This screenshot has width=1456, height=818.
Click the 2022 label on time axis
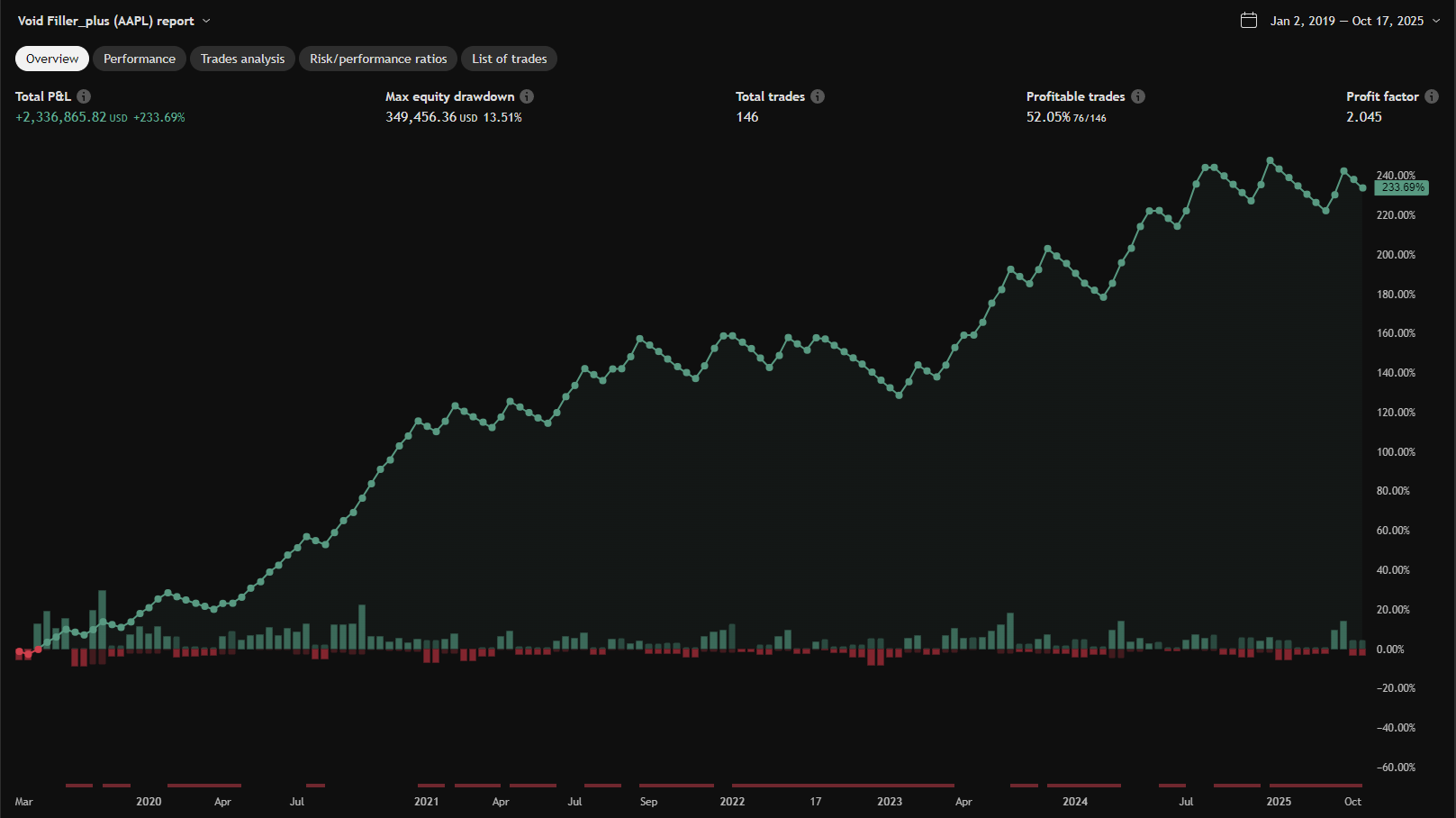[x=732, y=801]
